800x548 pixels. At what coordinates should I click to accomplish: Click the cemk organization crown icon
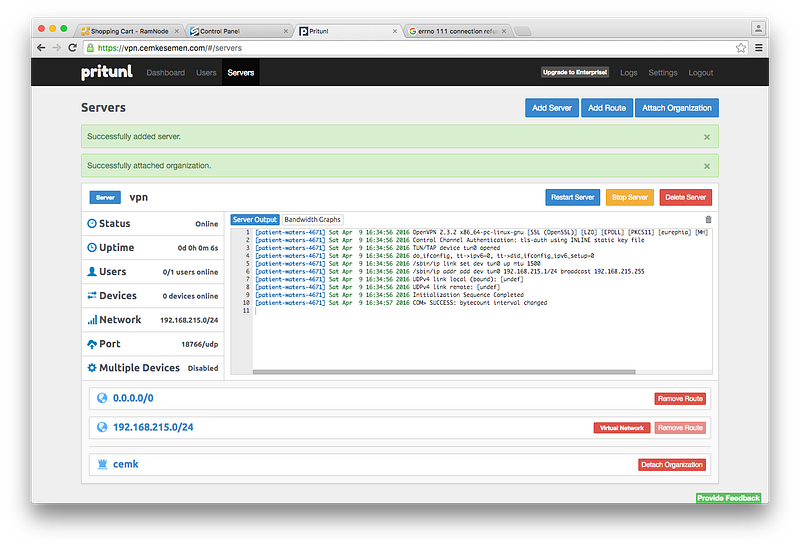(102, 464)
